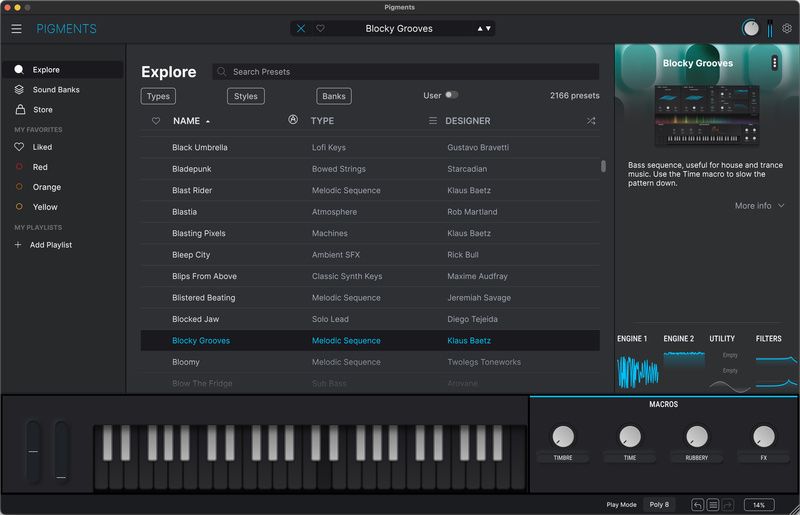The height and width of the screenshot is (515, 800).
Task: Open Explore in sidebar
Action: (x=62, y=69)
